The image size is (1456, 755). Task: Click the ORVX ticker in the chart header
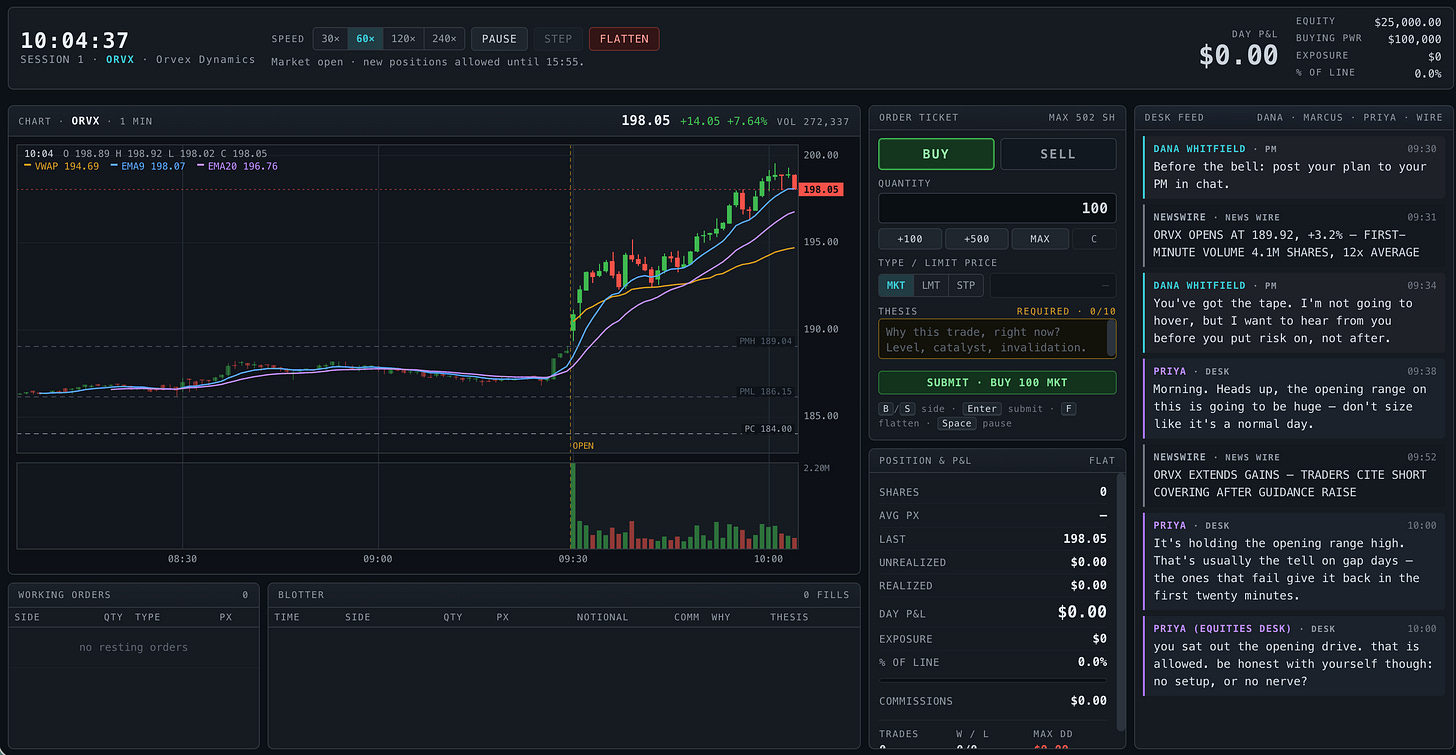pyautogui.click(x=86, y=121)
